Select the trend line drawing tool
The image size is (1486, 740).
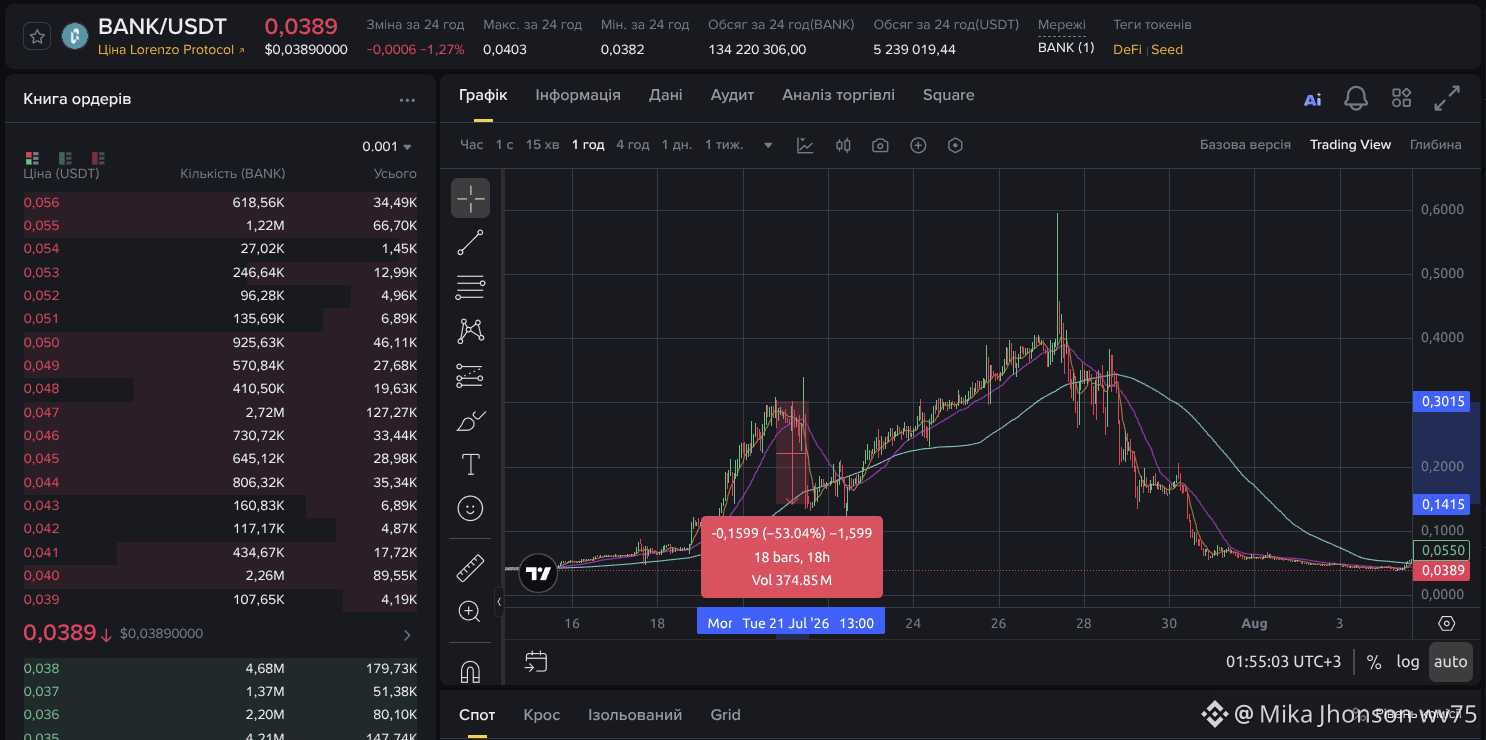pos(470,242)
